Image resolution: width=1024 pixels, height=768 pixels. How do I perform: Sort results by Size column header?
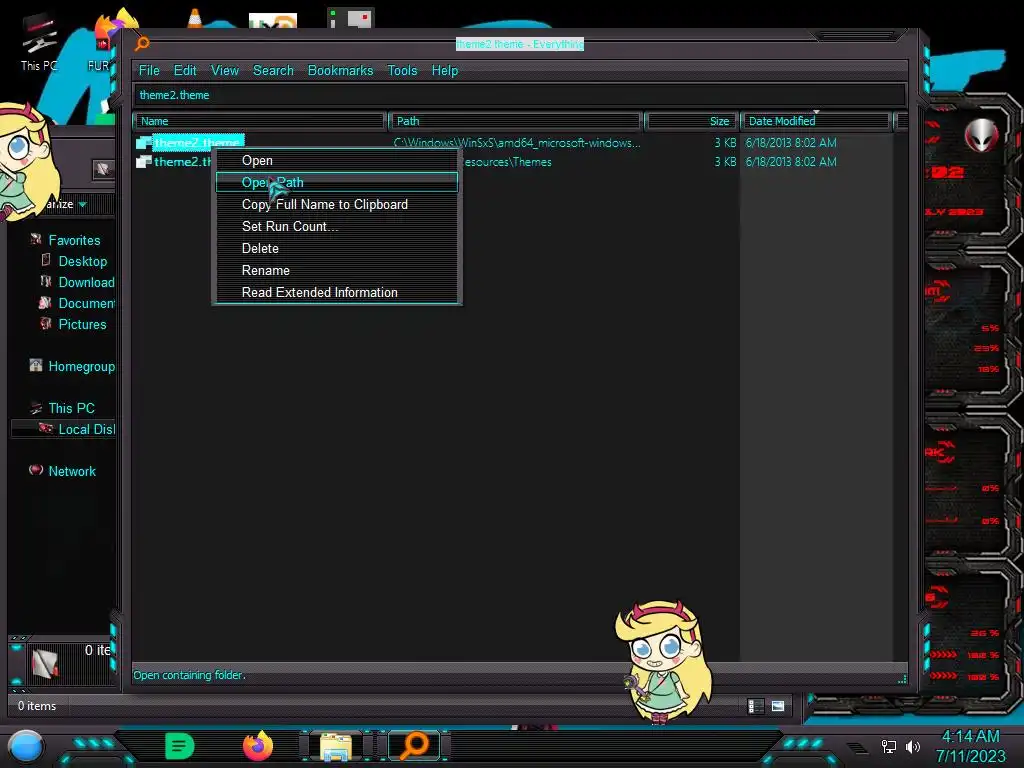(691, 121)
